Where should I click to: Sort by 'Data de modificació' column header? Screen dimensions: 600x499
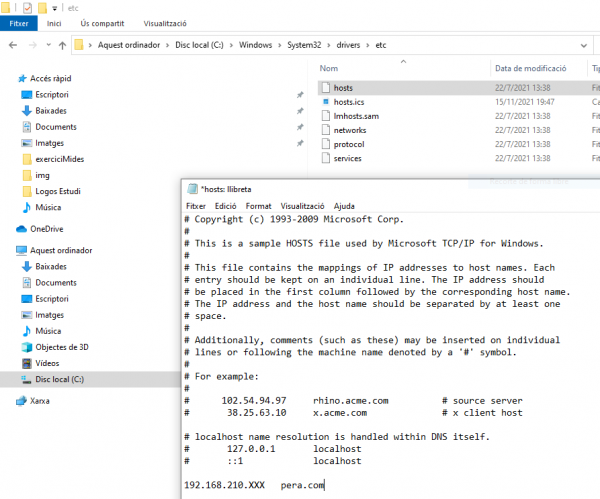coord(530,68)
